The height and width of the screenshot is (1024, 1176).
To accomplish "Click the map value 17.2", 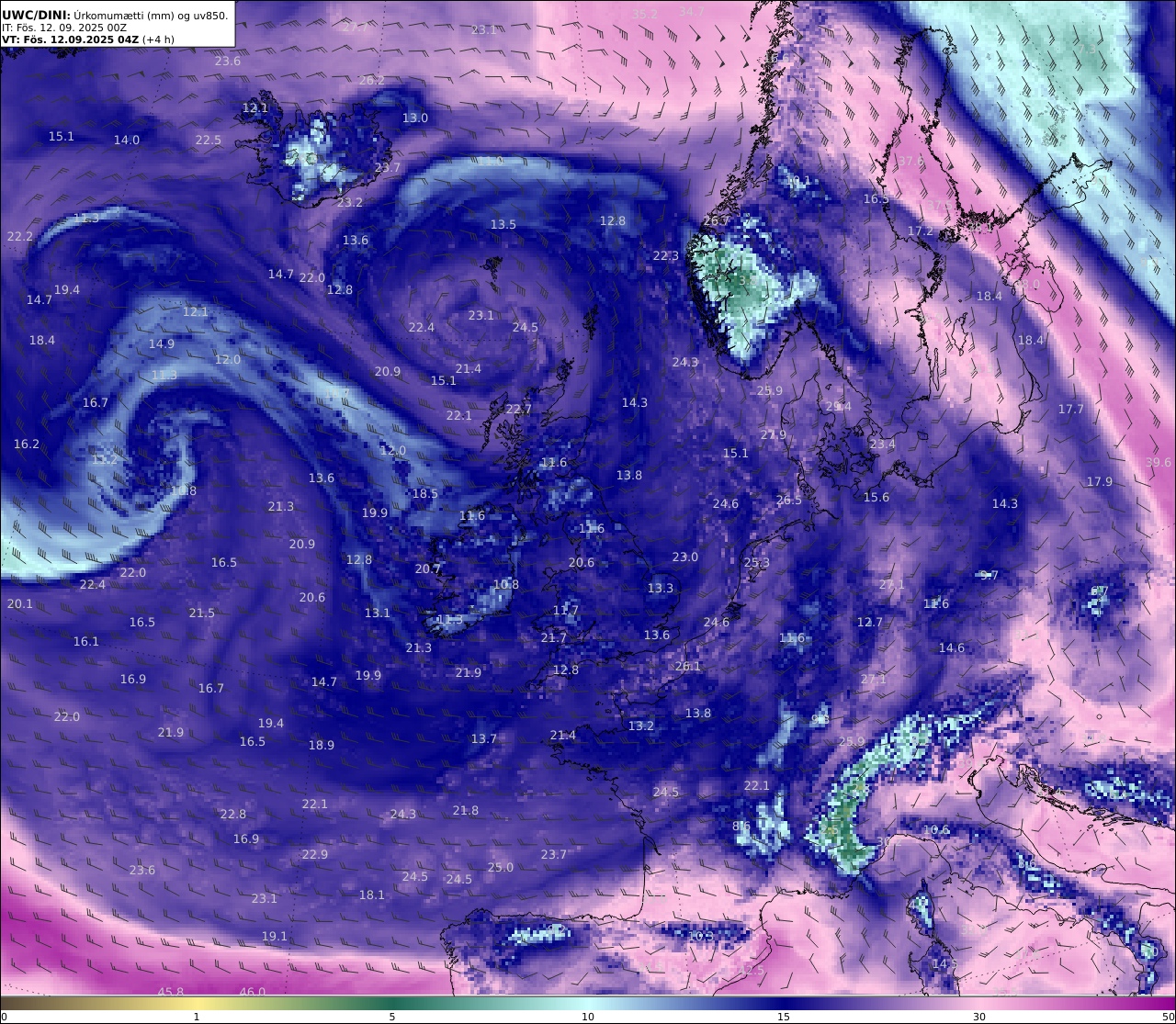I will pyautogui.click(x=921, y=231).
